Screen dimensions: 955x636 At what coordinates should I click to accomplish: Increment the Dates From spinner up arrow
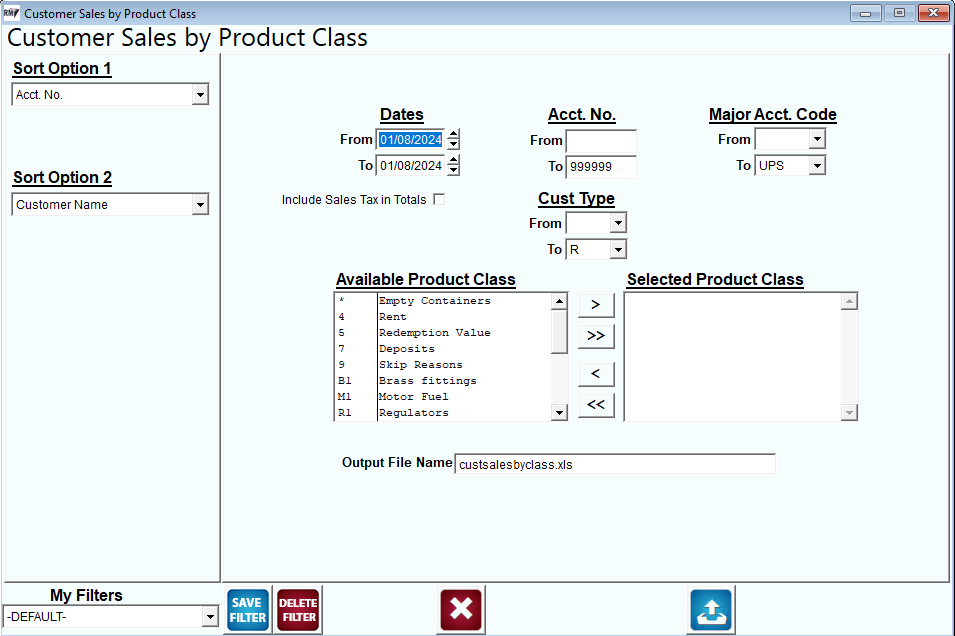tap(453, 134)
